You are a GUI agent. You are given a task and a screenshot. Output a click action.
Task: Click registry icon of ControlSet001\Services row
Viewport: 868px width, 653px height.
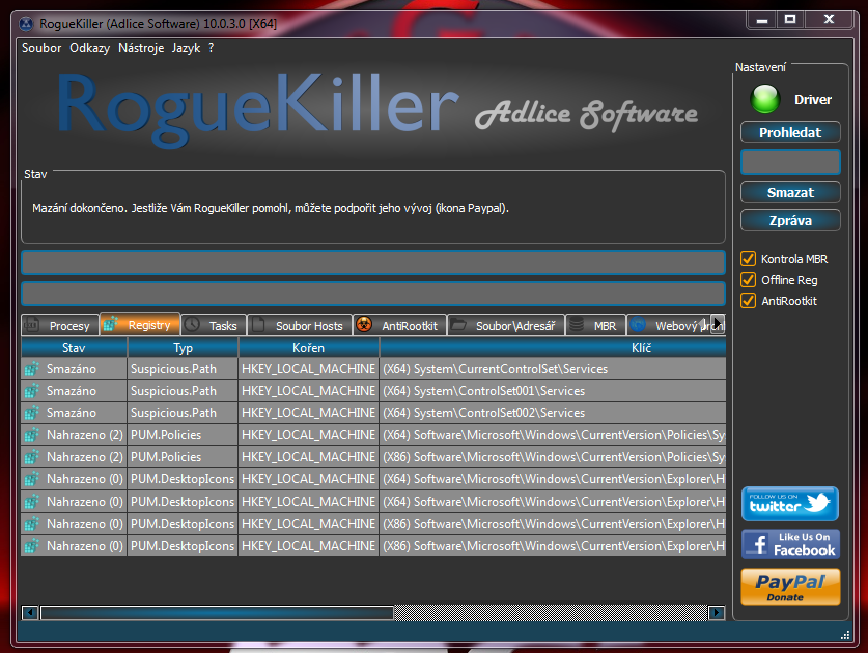point(32,391)
